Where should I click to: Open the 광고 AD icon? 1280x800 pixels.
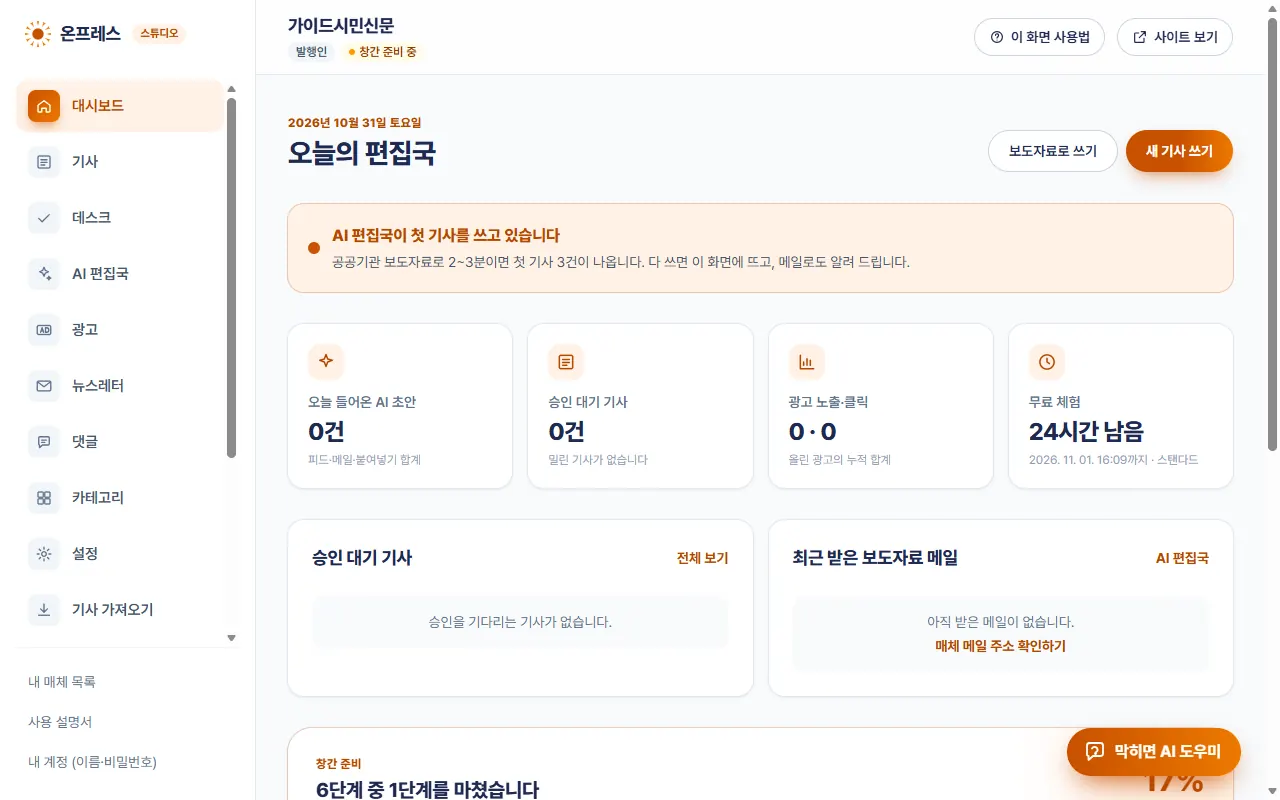44,330
